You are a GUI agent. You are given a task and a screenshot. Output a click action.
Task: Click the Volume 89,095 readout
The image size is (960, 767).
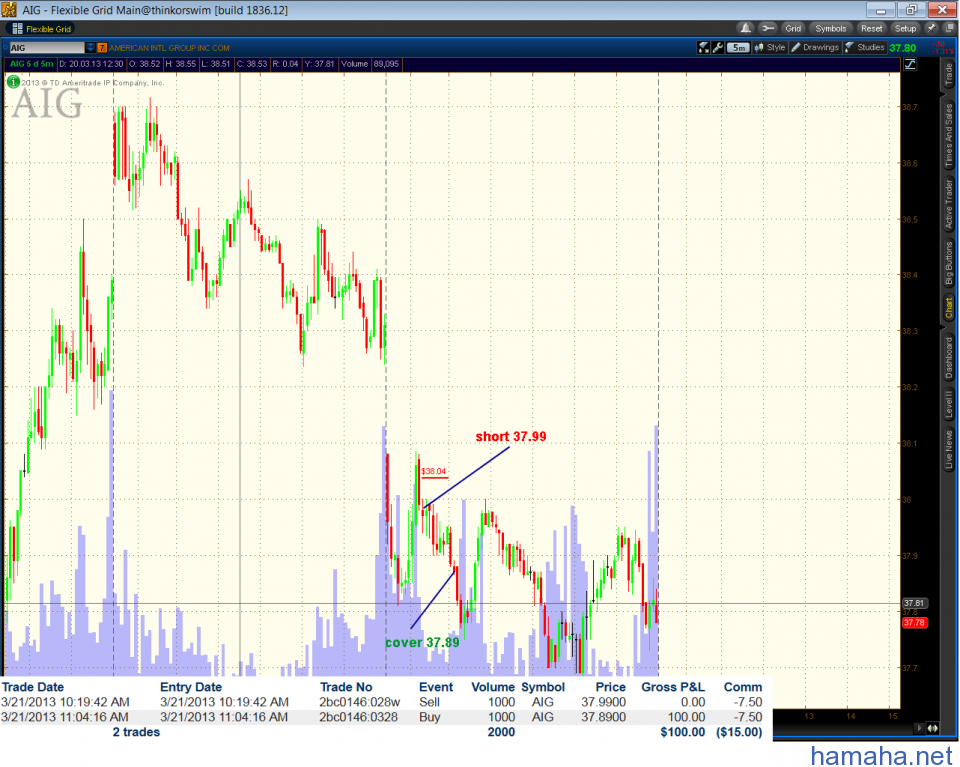(x=370, y=64)
